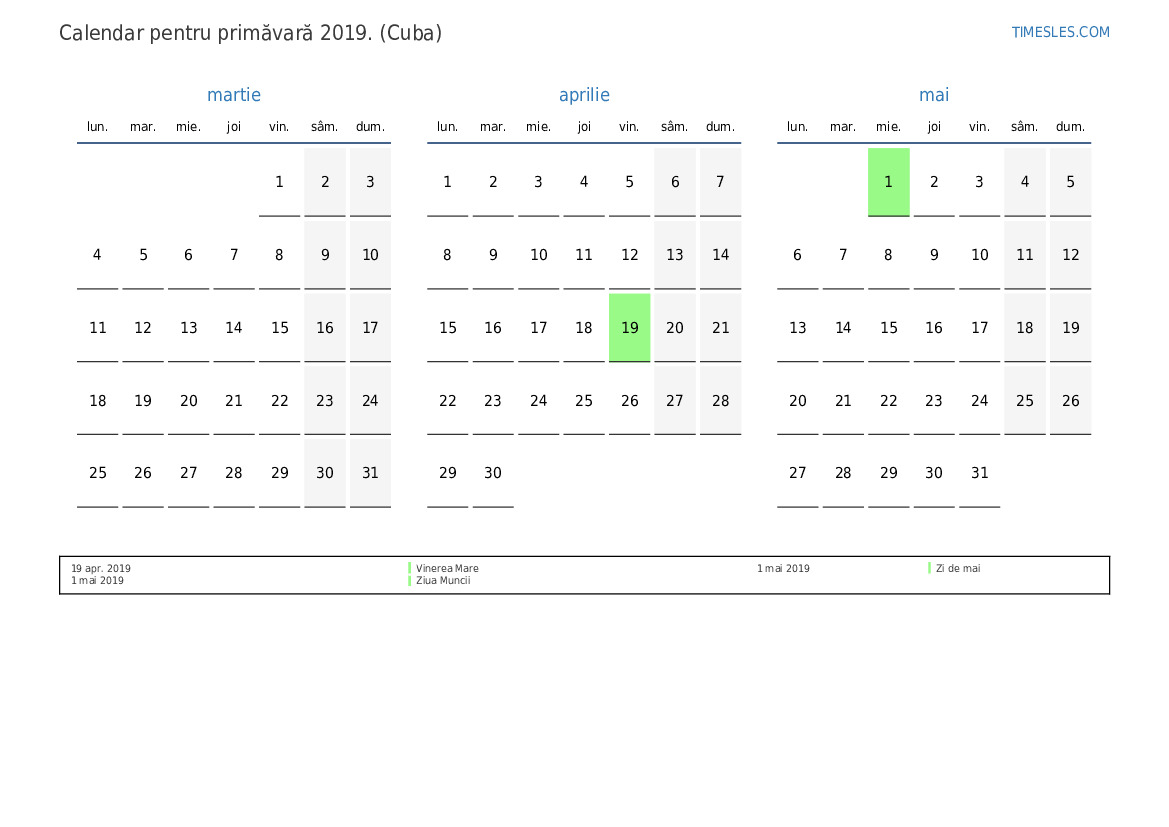Select April 6 Saturday cell

pos(675,182)
